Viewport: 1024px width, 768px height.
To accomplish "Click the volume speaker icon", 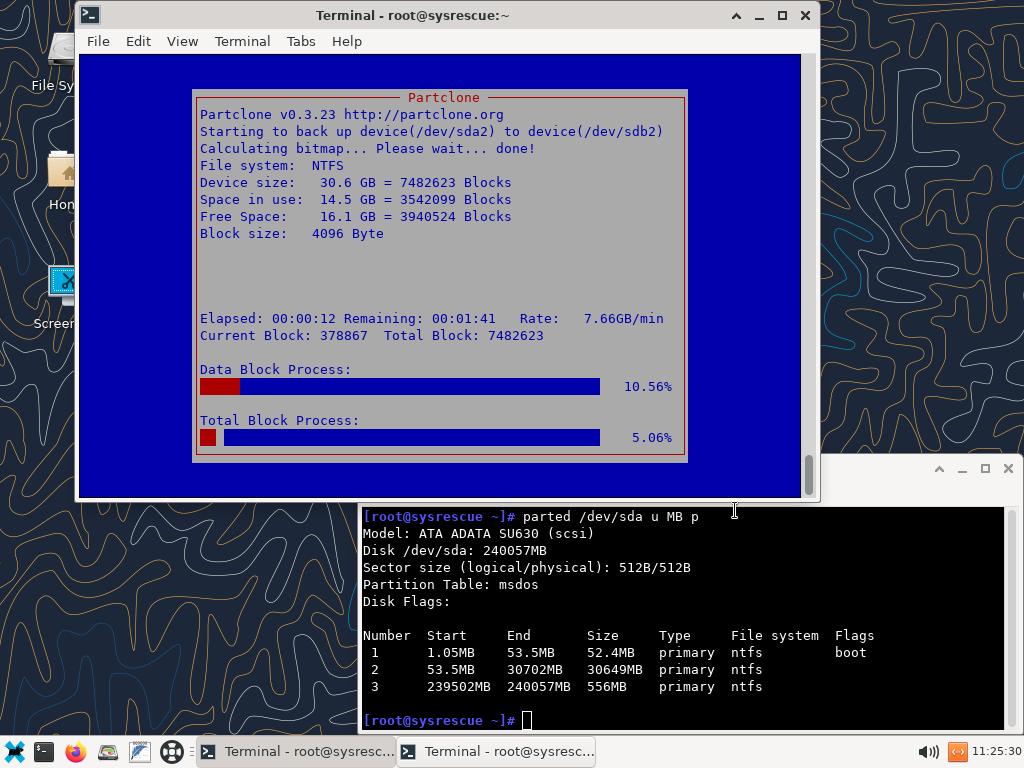I will (927, 752).
